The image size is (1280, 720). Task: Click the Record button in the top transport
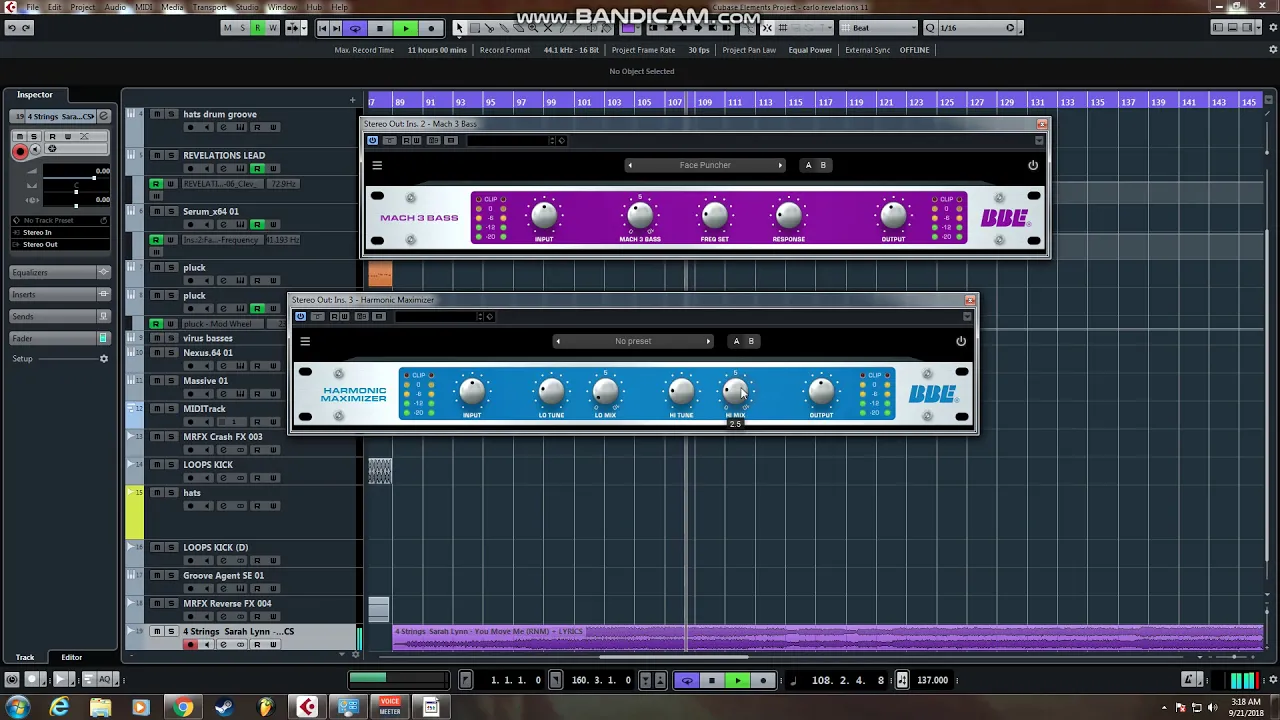431,28
